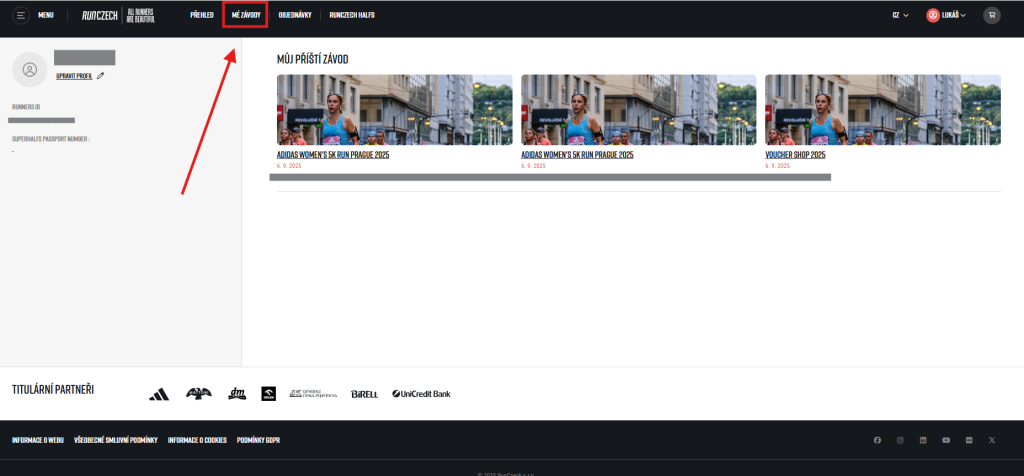The image size is (1024, 476).
Task: Click the Upravit profil link
Action: (74, 76)
